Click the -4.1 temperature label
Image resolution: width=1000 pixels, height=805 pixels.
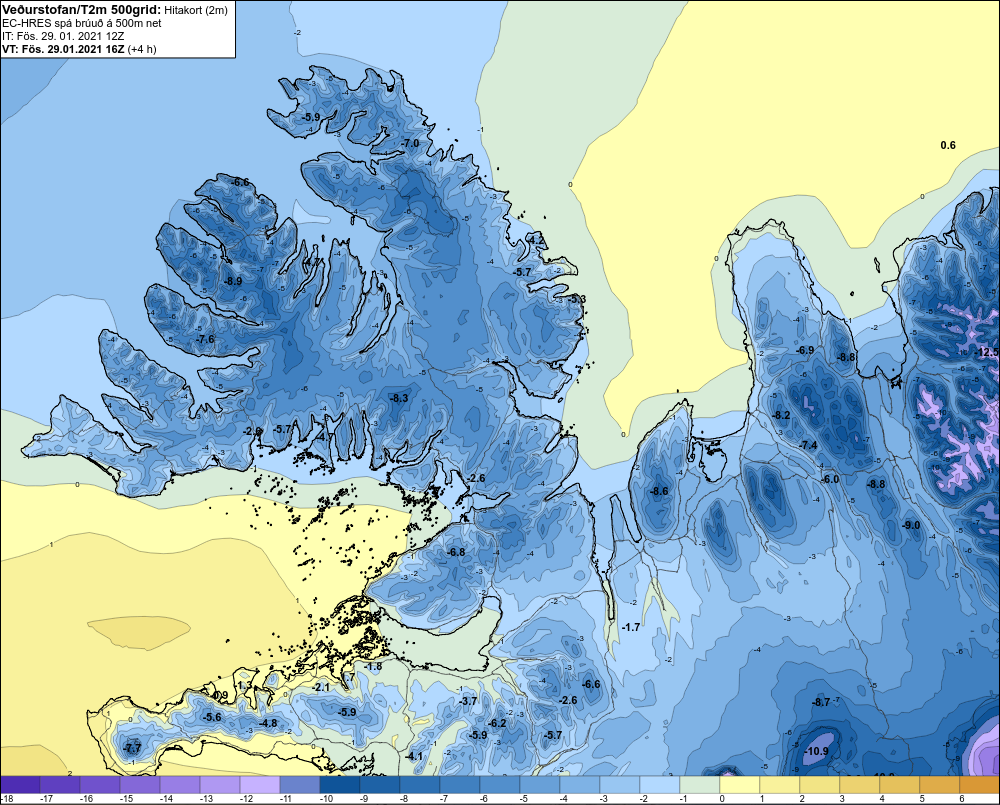[x=414, y=756]
